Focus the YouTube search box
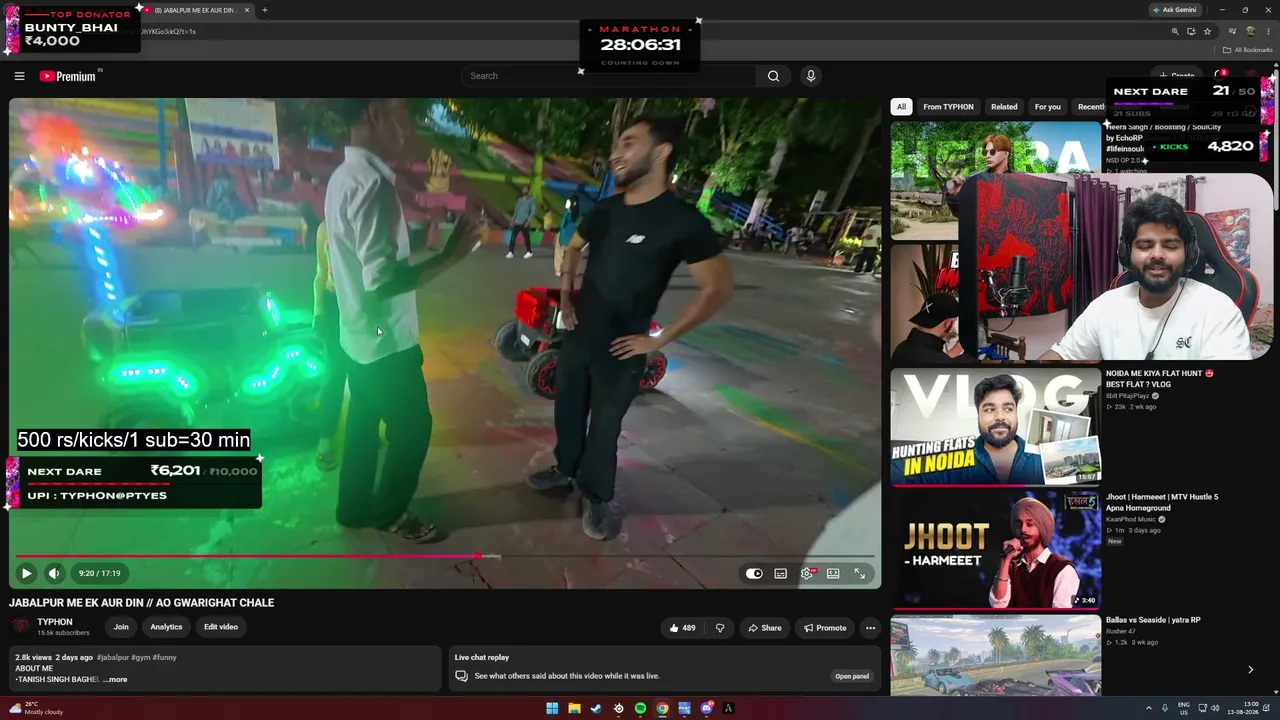 610,76
